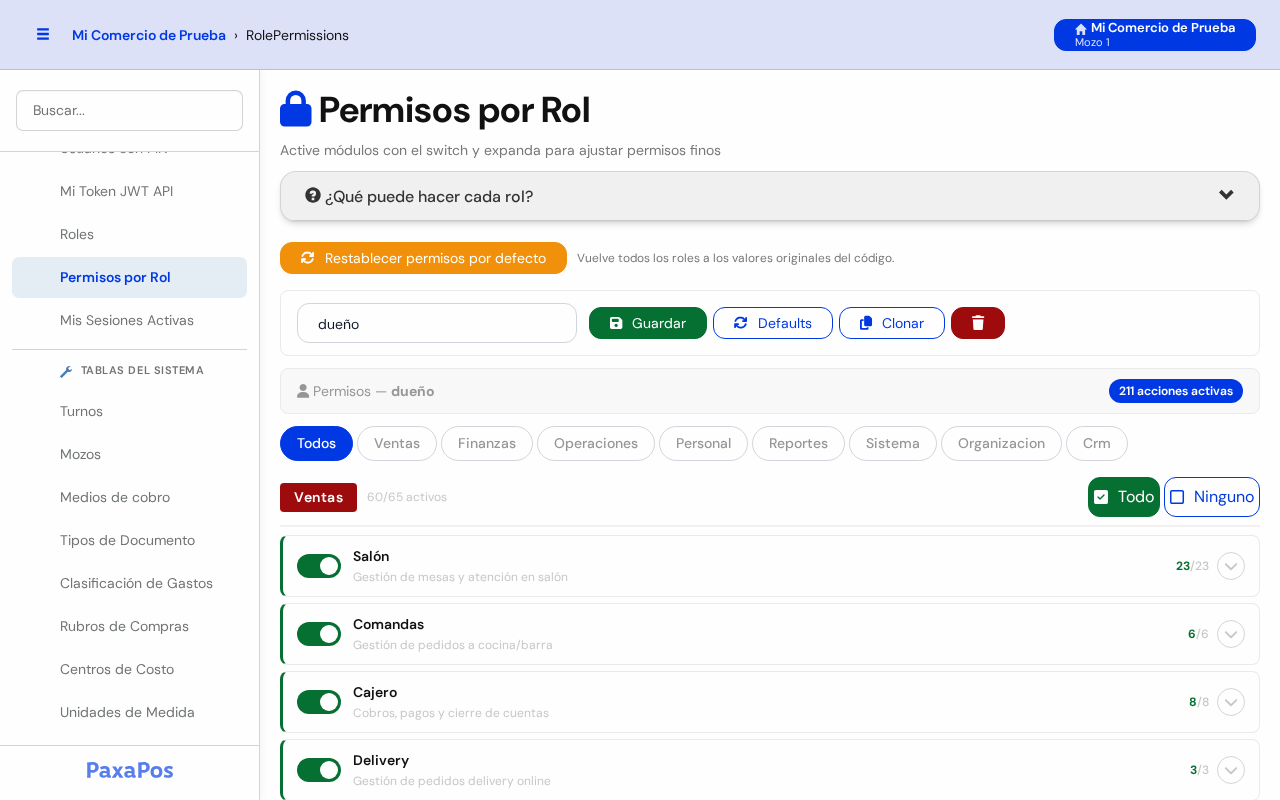This screenshot has height=800, width=1280.
Task: Switch to the Operaciones filter tab
Action: 596,443
